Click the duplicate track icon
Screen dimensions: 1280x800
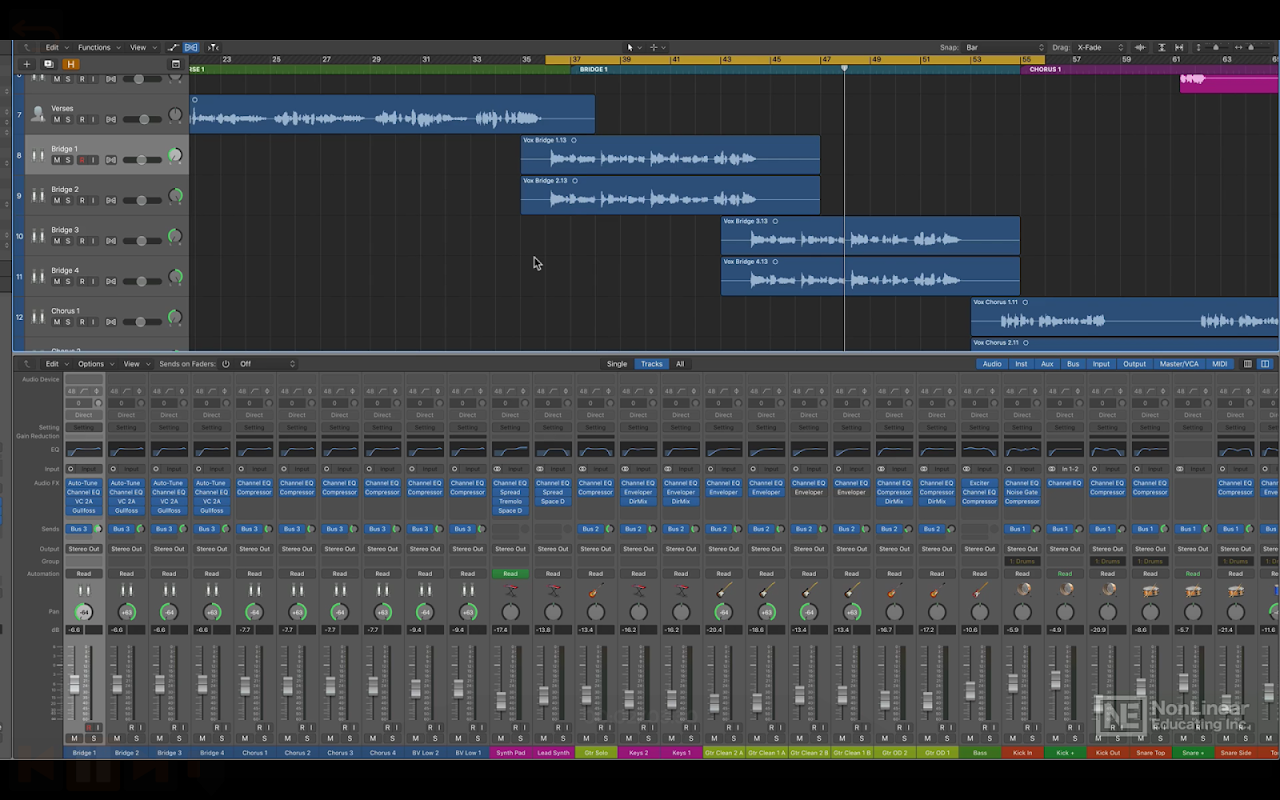tap(48, 64)
